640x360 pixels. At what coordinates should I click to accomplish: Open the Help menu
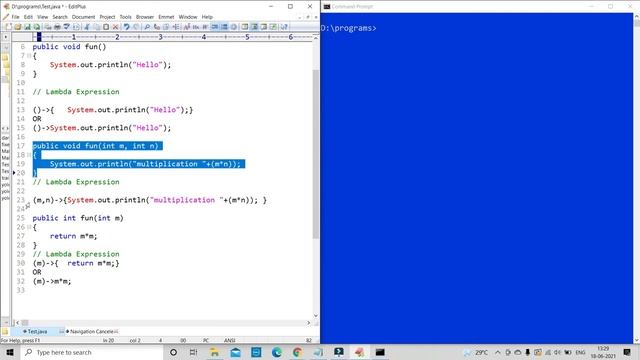[x=207, y=17]
